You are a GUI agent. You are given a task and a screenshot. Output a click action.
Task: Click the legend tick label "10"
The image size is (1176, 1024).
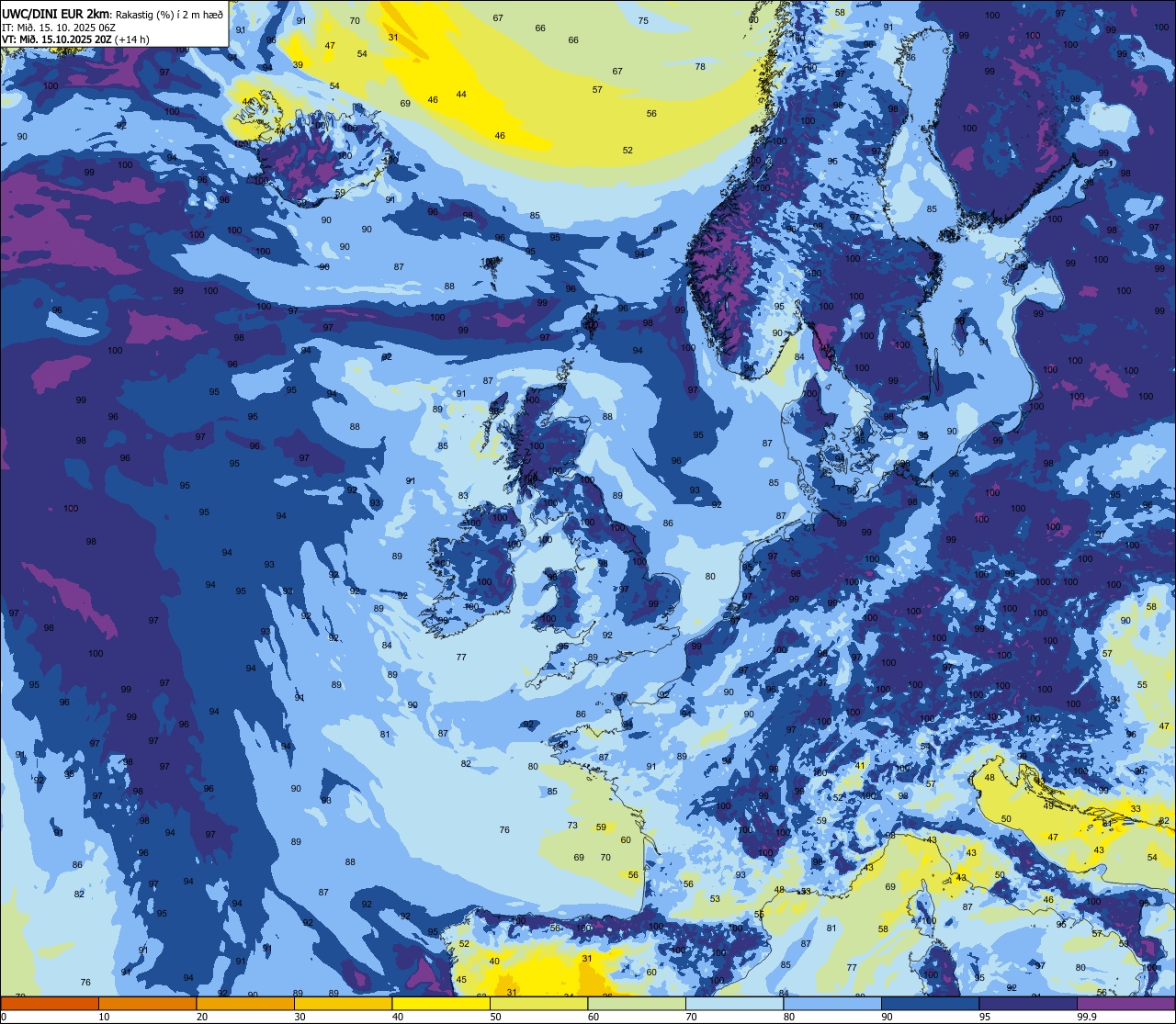[104, 1017]
